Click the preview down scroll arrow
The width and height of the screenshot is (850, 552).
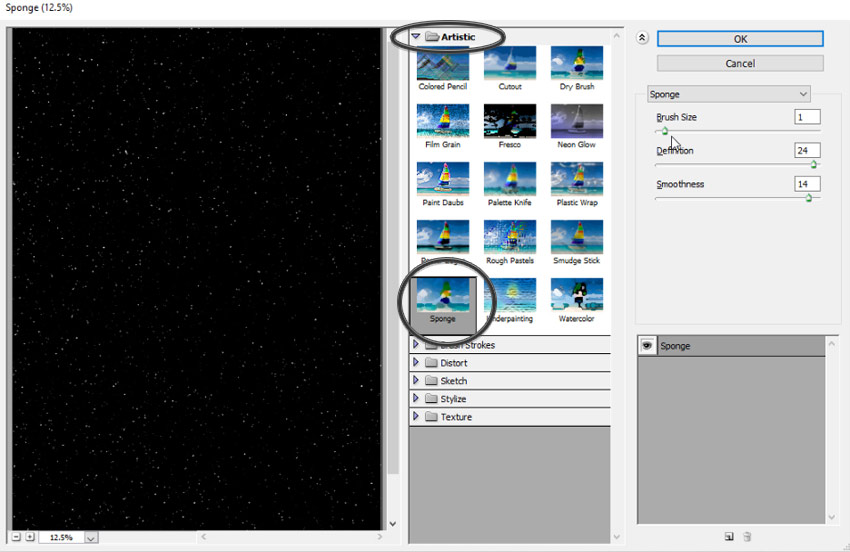pos(393,524)
